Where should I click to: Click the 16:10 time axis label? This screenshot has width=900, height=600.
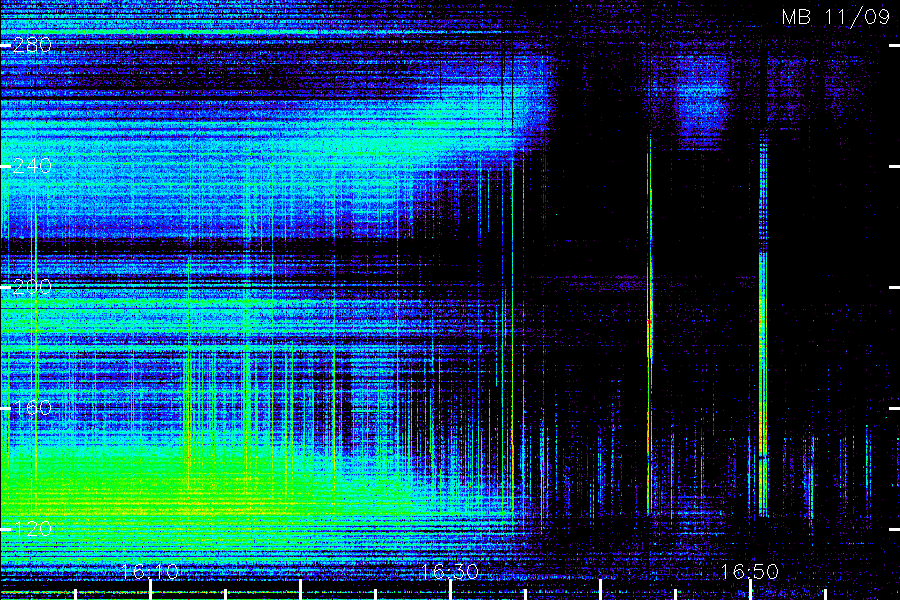pyautogui.click(x=150, y=571)
